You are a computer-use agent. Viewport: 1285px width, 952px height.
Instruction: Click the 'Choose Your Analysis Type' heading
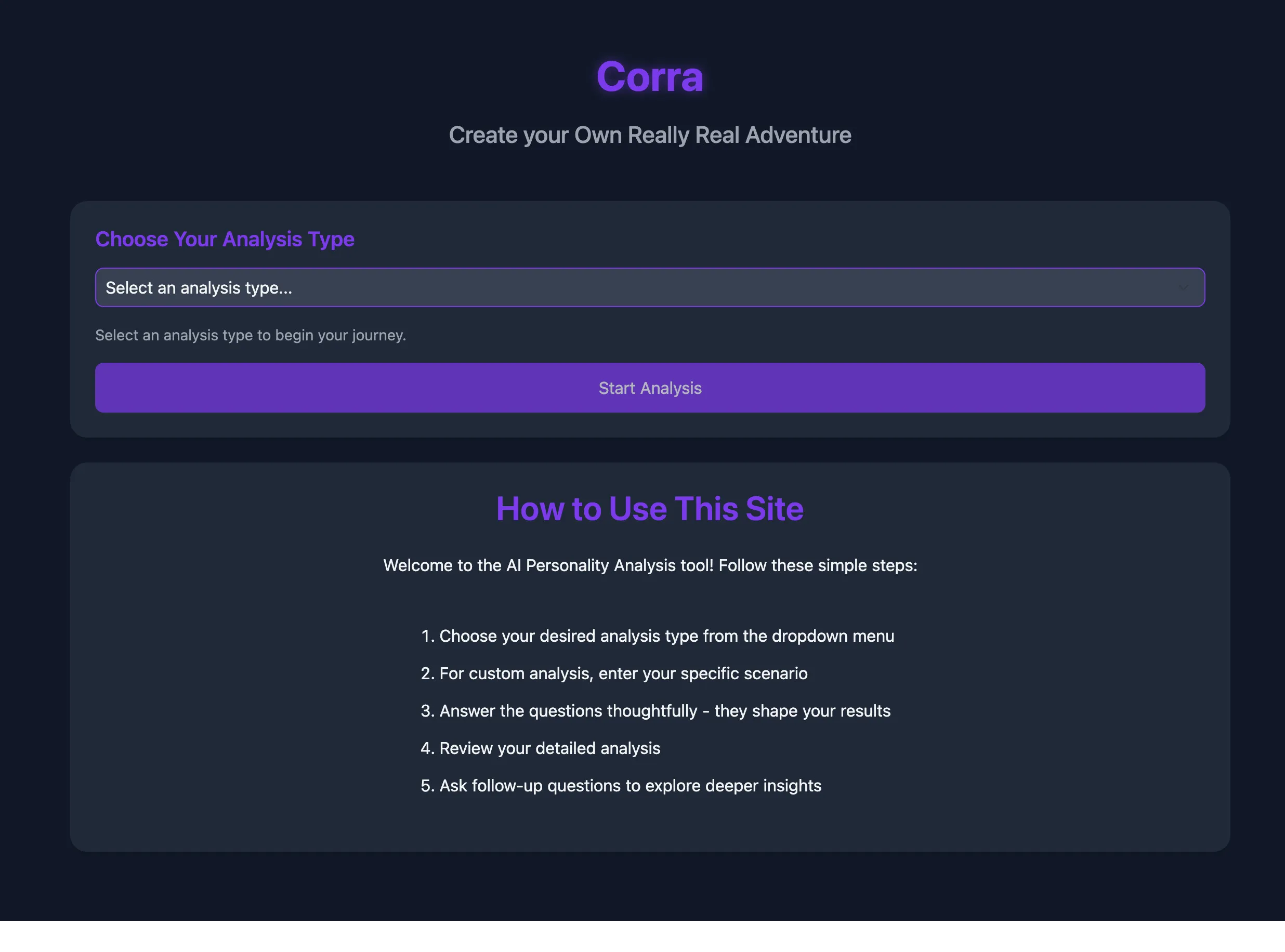pyautogui.click(x=224, y=239)
